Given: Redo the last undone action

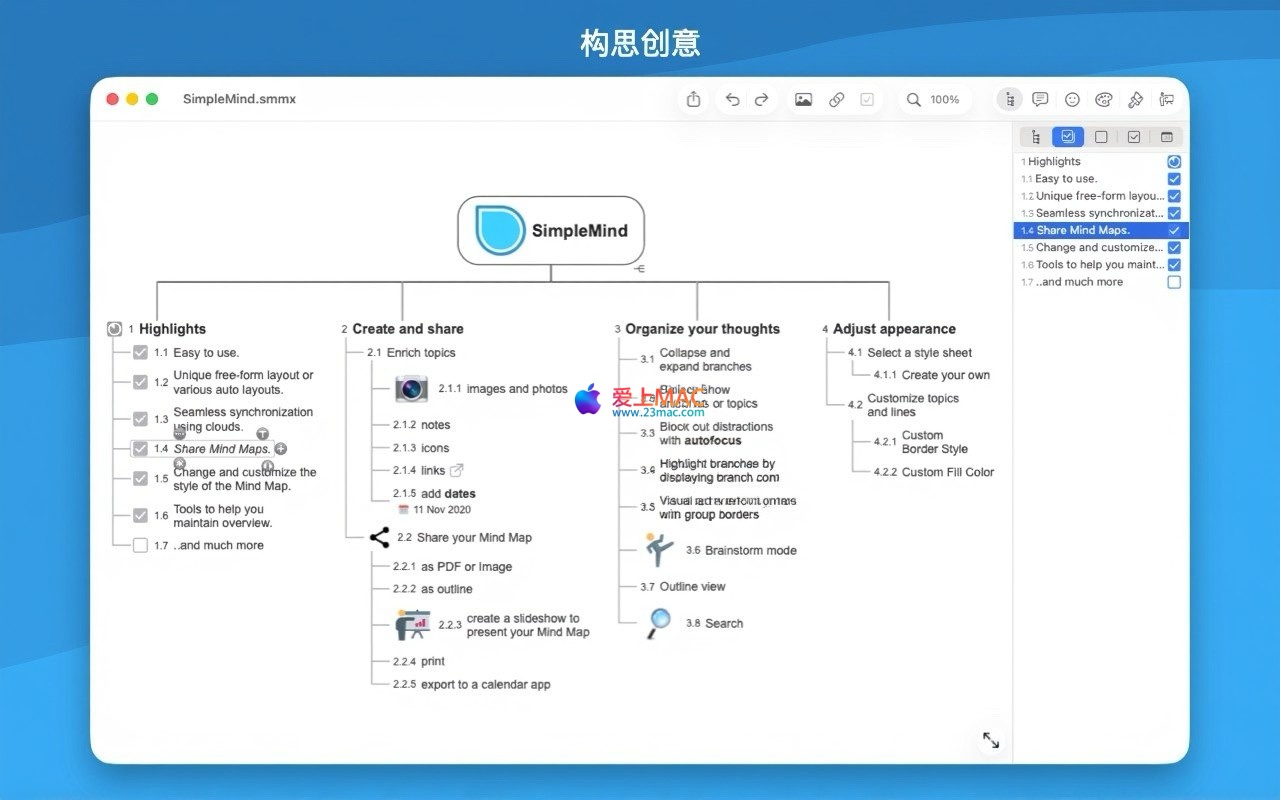Looking at the screenshot, I should (x=761, y=99).
